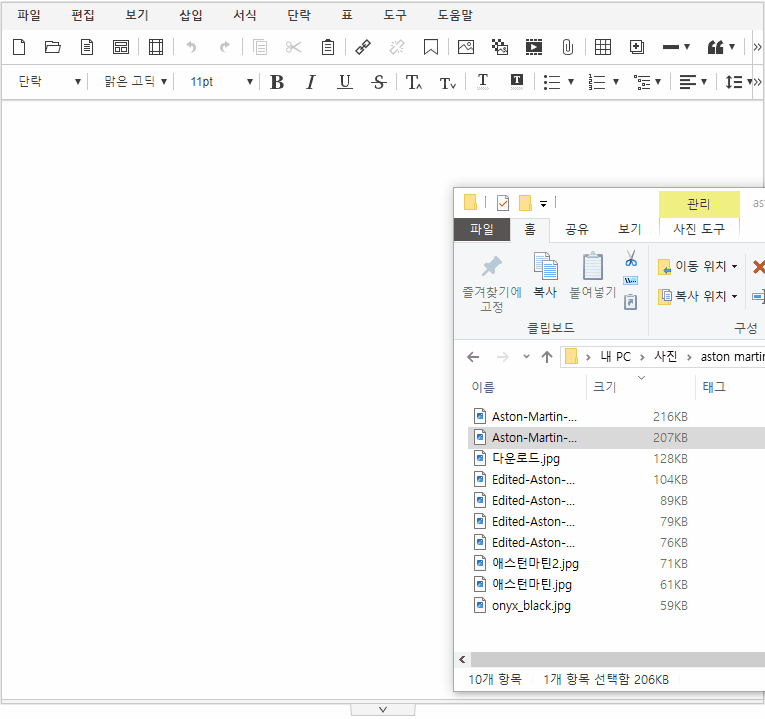Insert a table using the grid icon
The image size is (765, 719).
click(603, 47)
